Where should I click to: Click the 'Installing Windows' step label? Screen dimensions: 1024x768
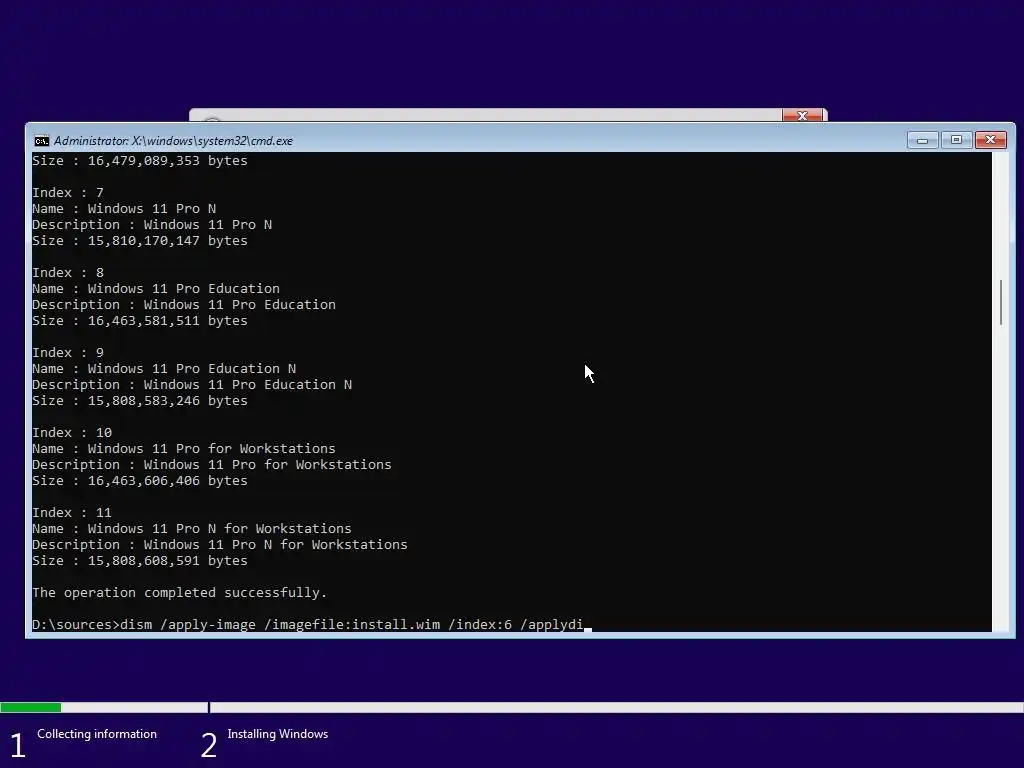tap(278, 734)
